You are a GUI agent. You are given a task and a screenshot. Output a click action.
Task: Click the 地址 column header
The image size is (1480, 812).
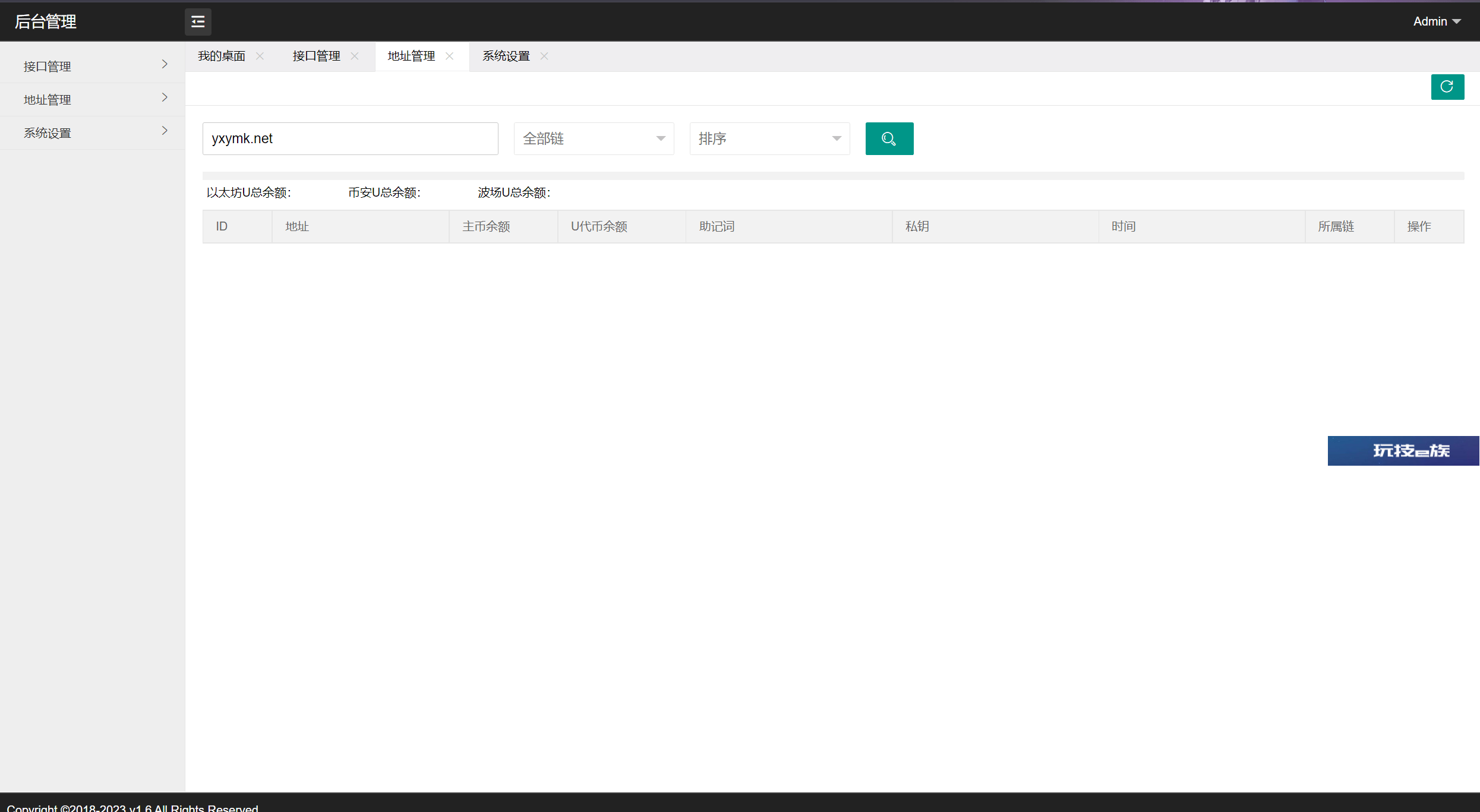[361, 226]
